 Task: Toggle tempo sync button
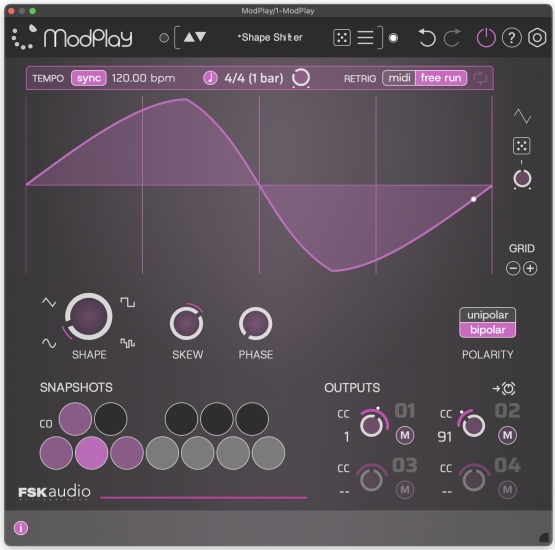(89, 78)
